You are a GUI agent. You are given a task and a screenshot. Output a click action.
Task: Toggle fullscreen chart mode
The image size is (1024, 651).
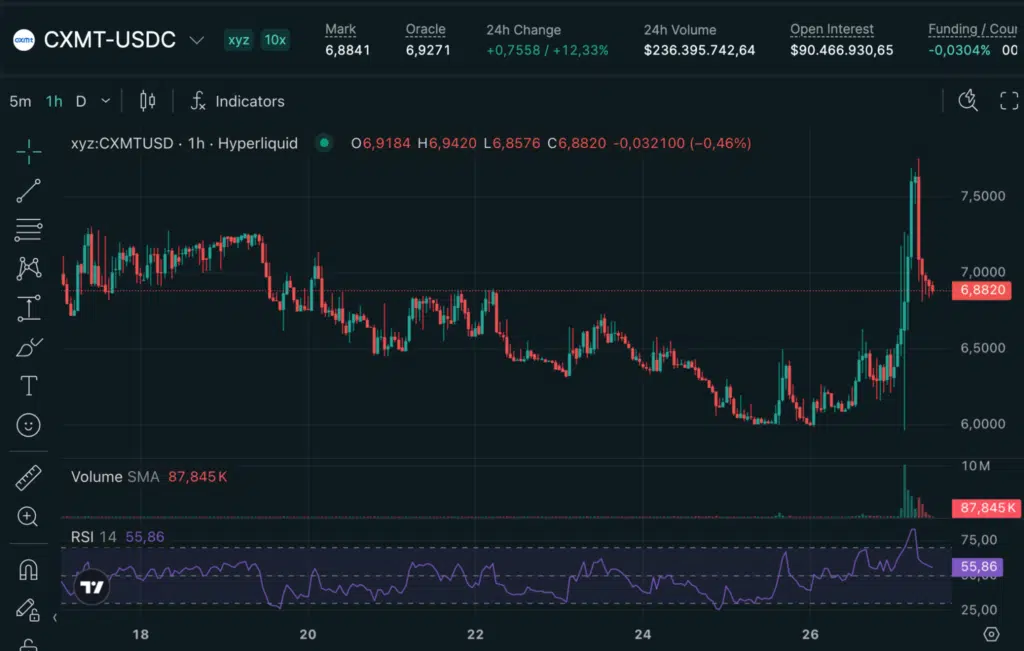tap(1009, 101)
